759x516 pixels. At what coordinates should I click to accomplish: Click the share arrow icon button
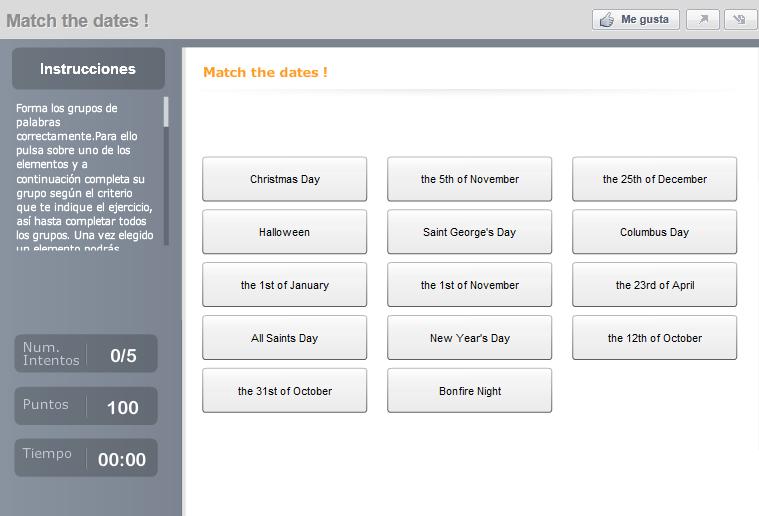(x=703, y=20)
